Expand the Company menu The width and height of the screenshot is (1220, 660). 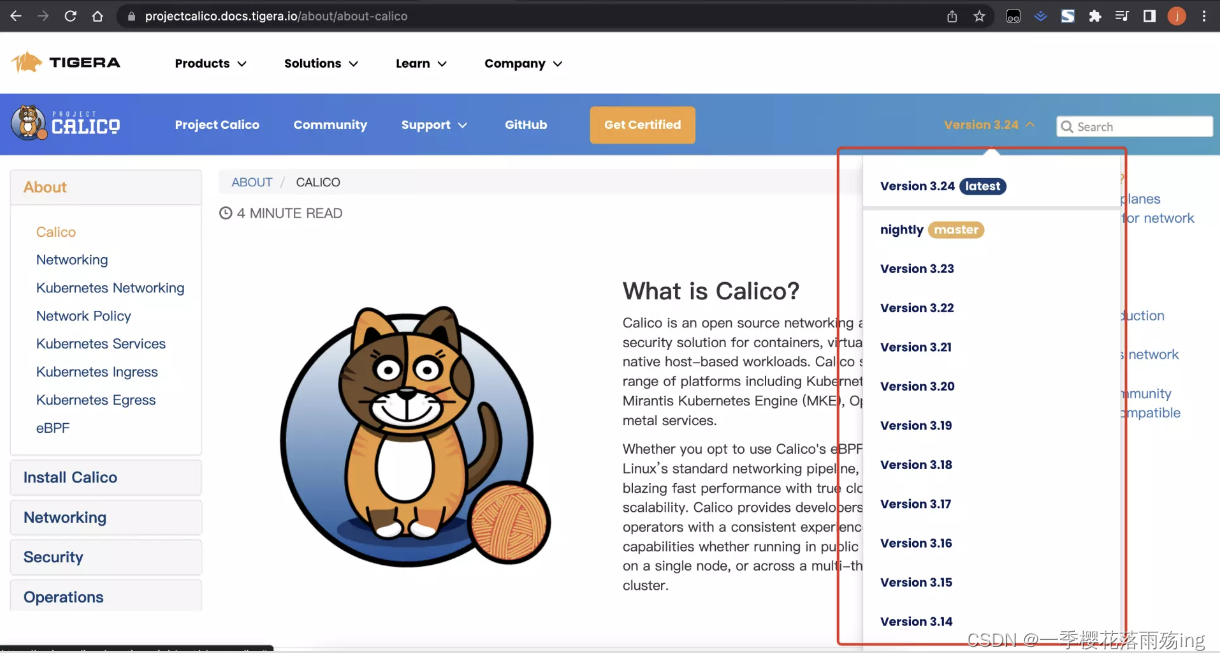[x=523, y=63]
